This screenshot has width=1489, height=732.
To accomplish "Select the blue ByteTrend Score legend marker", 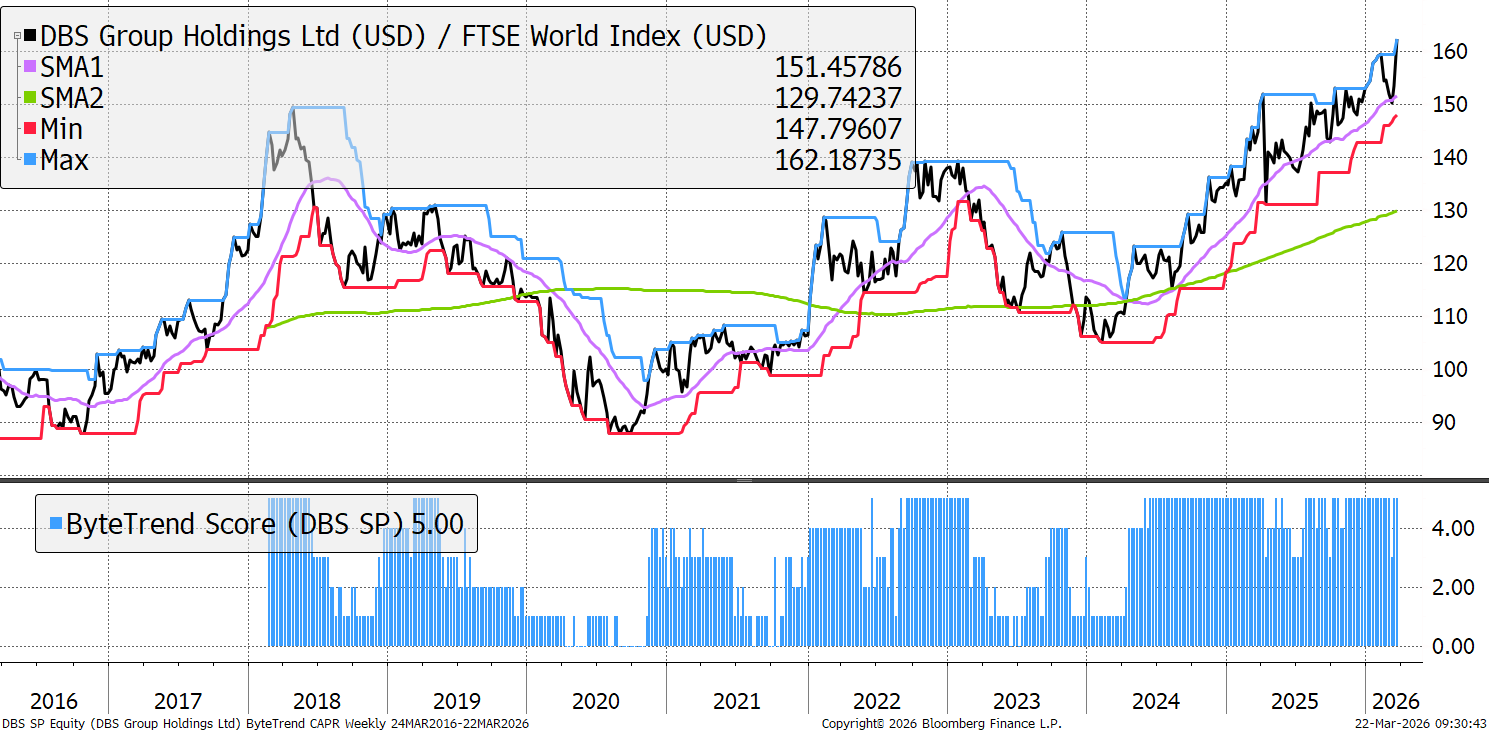I will (55, 523).
